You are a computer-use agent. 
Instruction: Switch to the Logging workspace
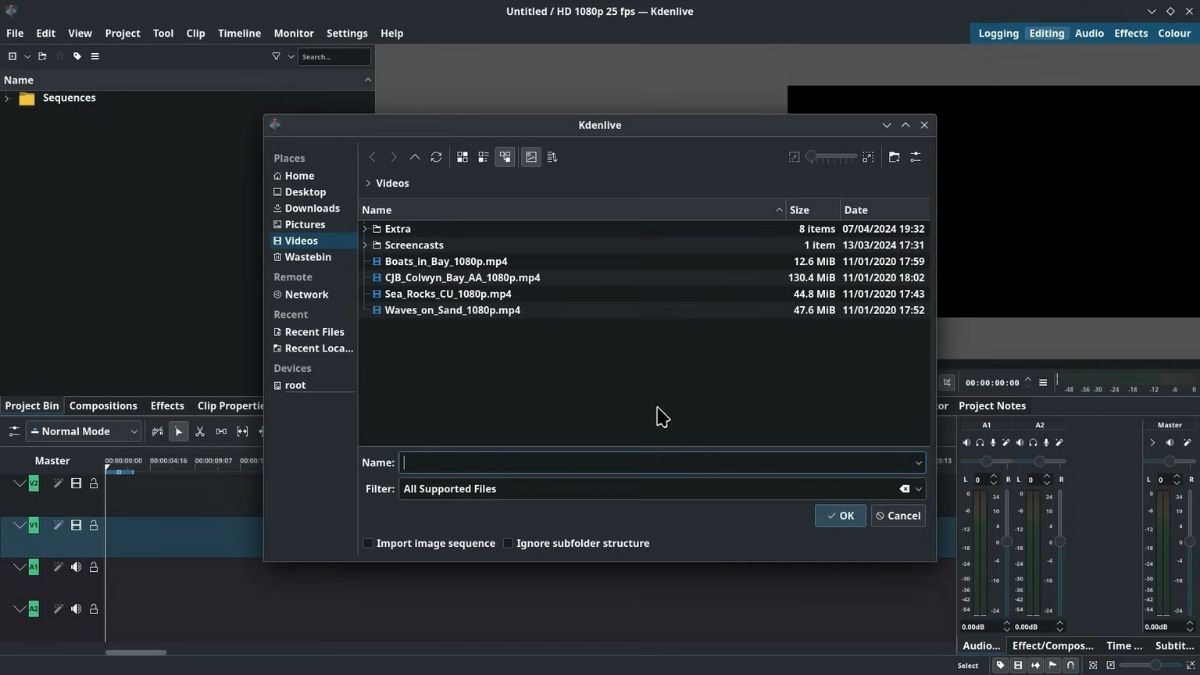pos(998,33)
